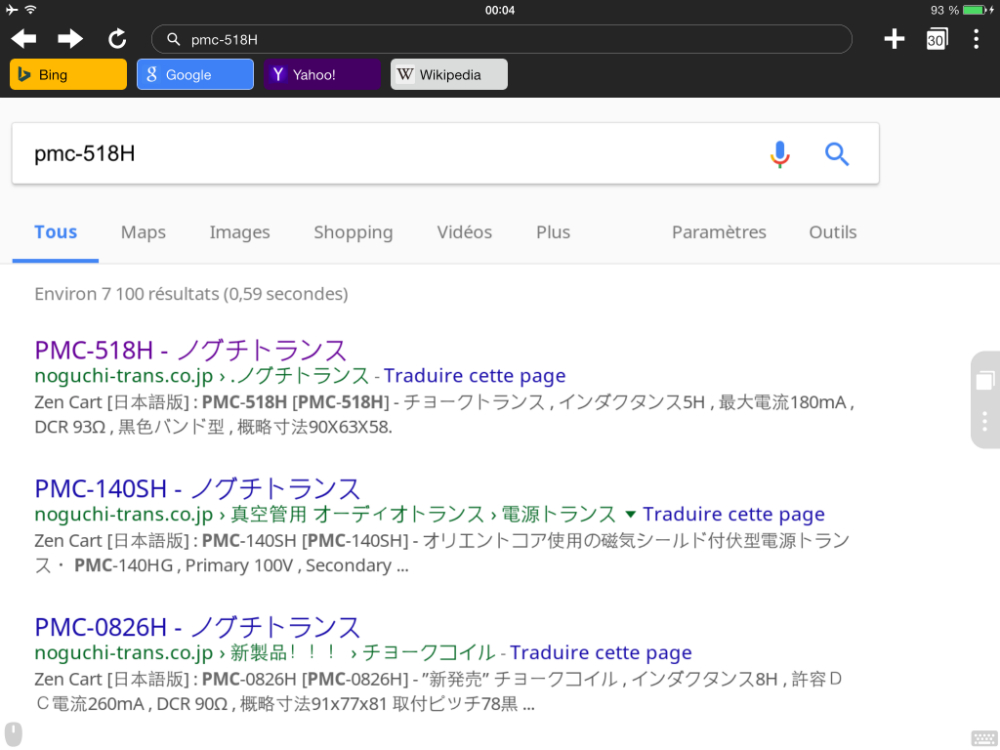Open a new tab with plus icon
This screenshot has width=1000, height=750.
tap(894, 39)
